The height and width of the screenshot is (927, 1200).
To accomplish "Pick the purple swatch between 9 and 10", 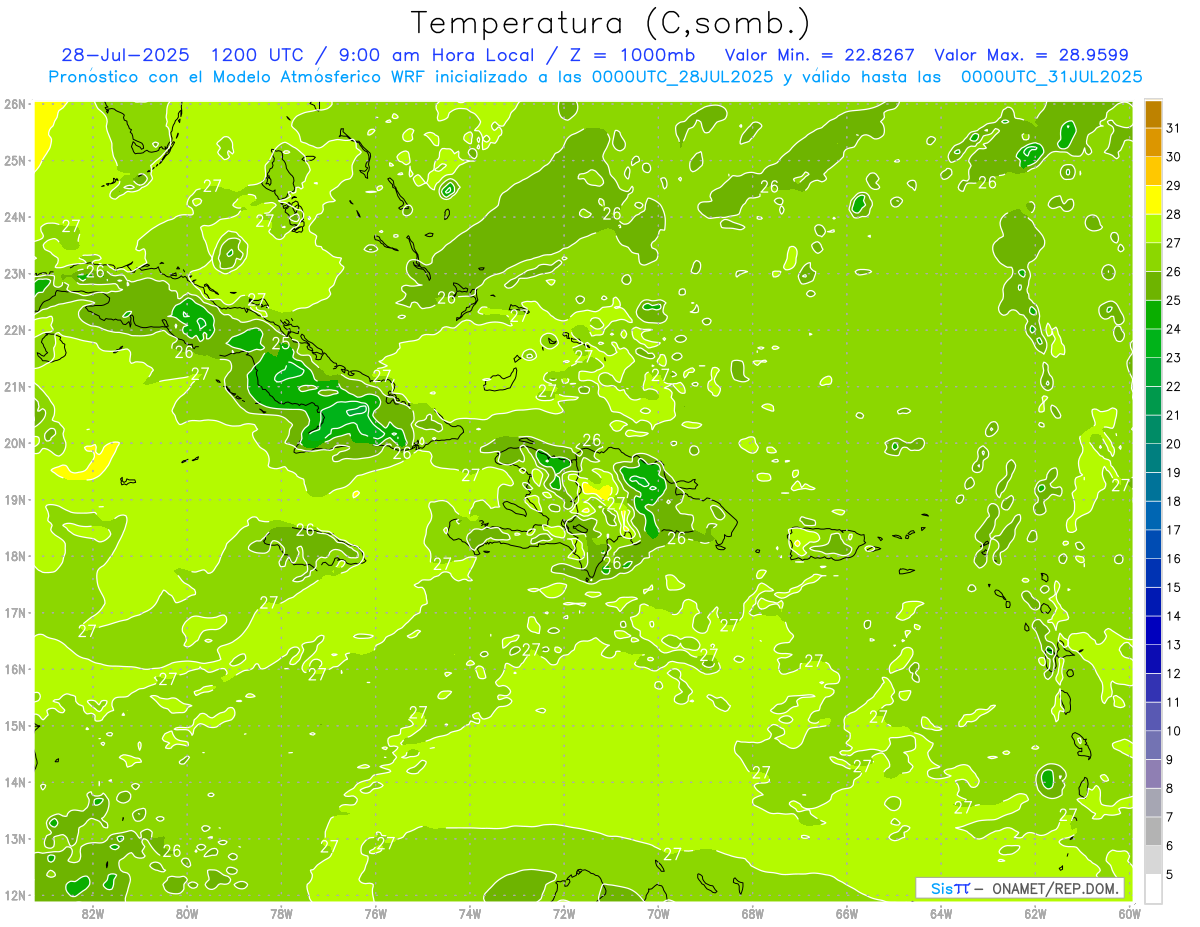I will pyautogui.click(x=1153, y=745).
